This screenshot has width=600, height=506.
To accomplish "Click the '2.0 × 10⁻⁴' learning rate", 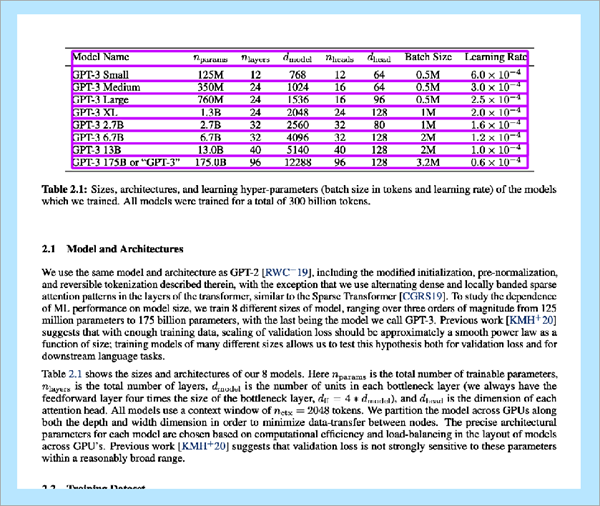I will (496, 112).
